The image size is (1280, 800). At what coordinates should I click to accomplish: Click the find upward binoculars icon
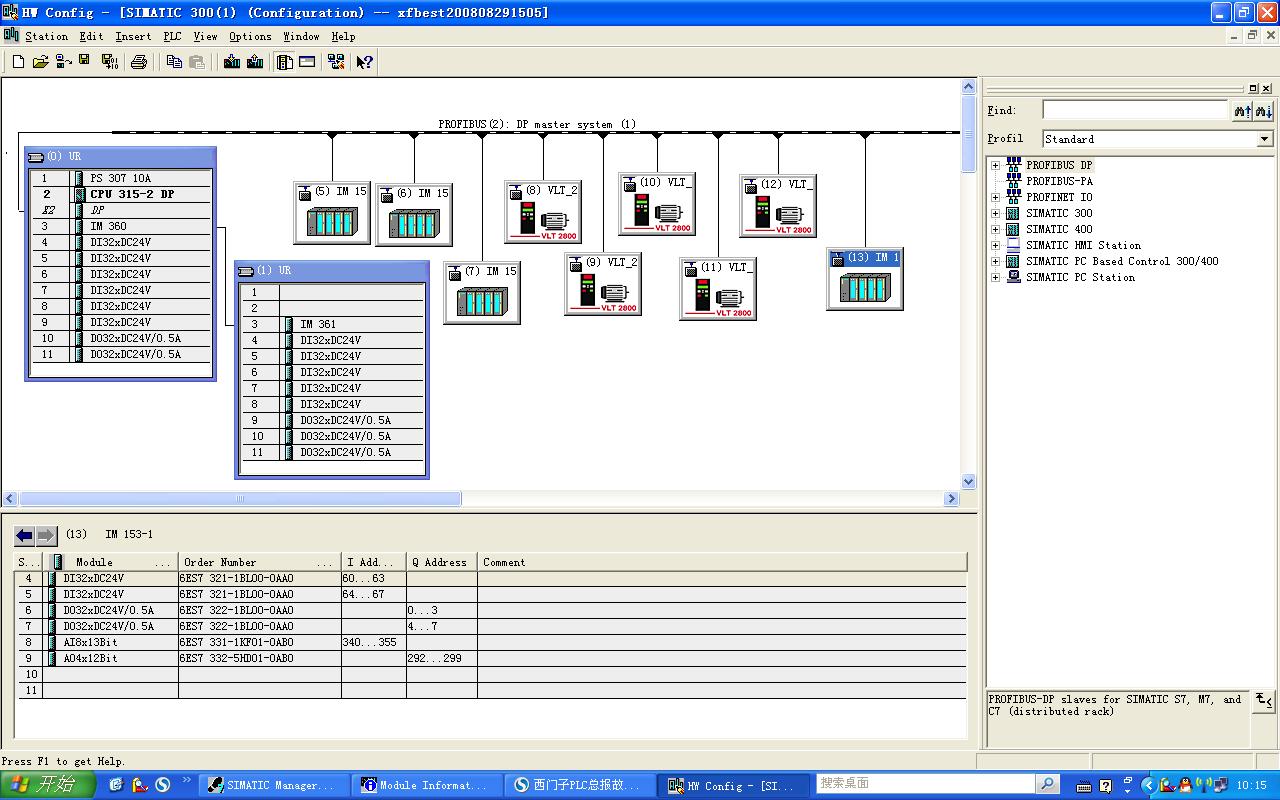pos(1242,111)
